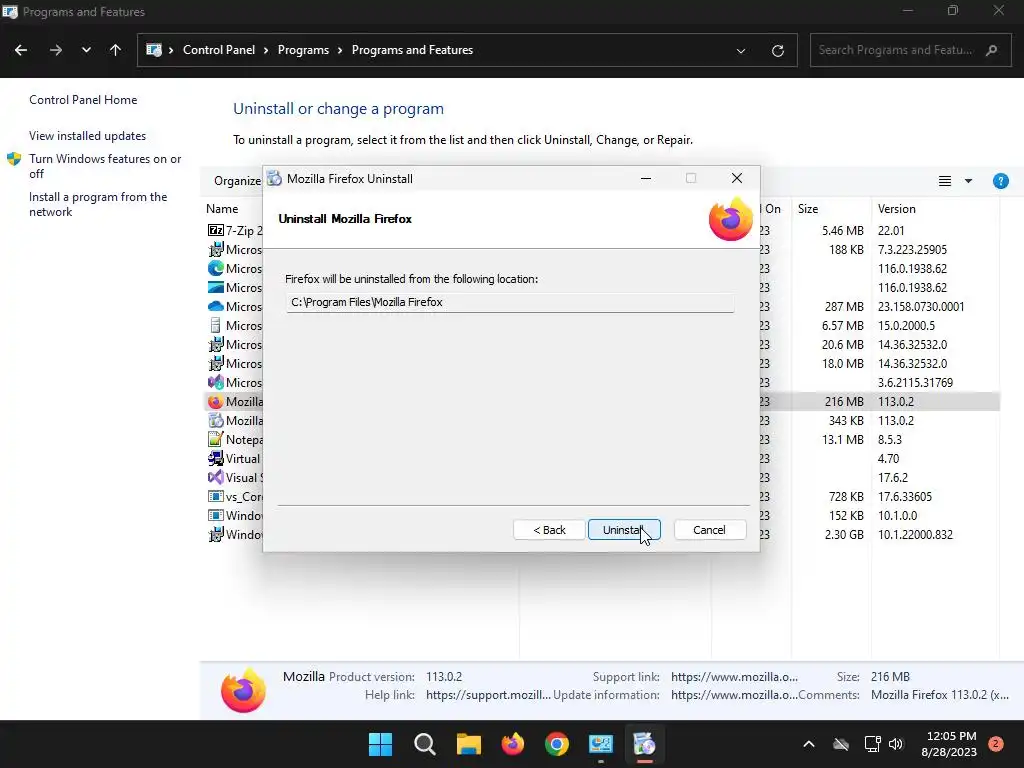Open the blue Help icon

(1000, 181)
